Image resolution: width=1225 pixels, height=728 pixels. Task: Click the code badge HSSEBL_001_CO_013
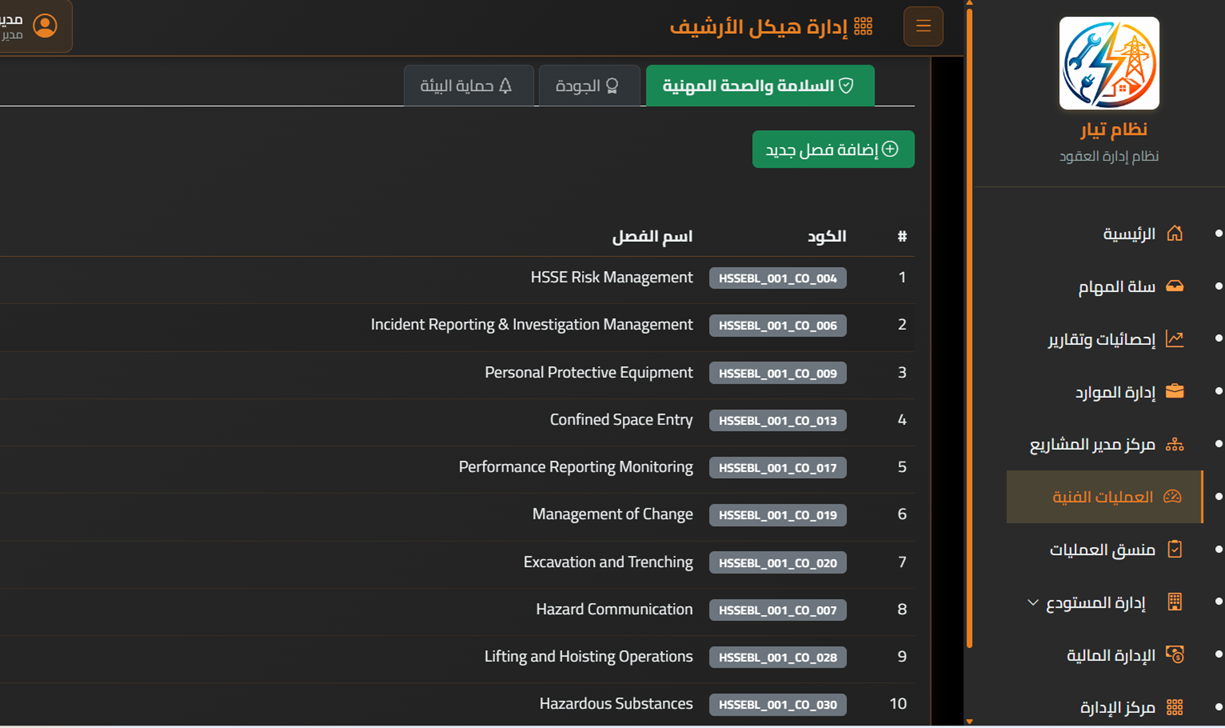tap(778, 420)
